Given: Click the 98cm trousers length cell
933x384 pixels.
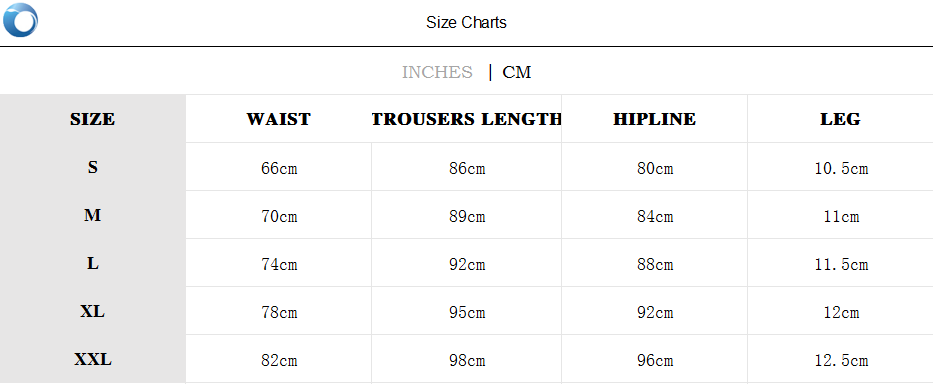Looking at the screenshot, I should point(467,361).
